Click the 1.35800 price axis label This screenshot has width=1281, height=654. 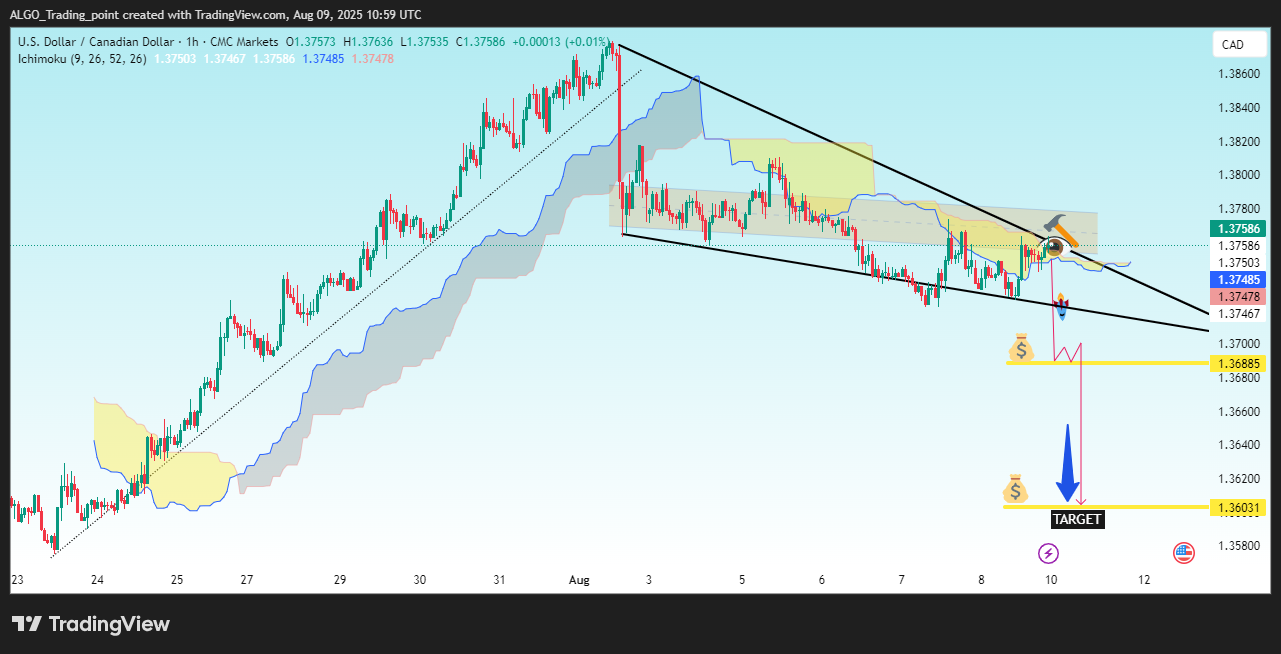click(x=1238, y=546)
